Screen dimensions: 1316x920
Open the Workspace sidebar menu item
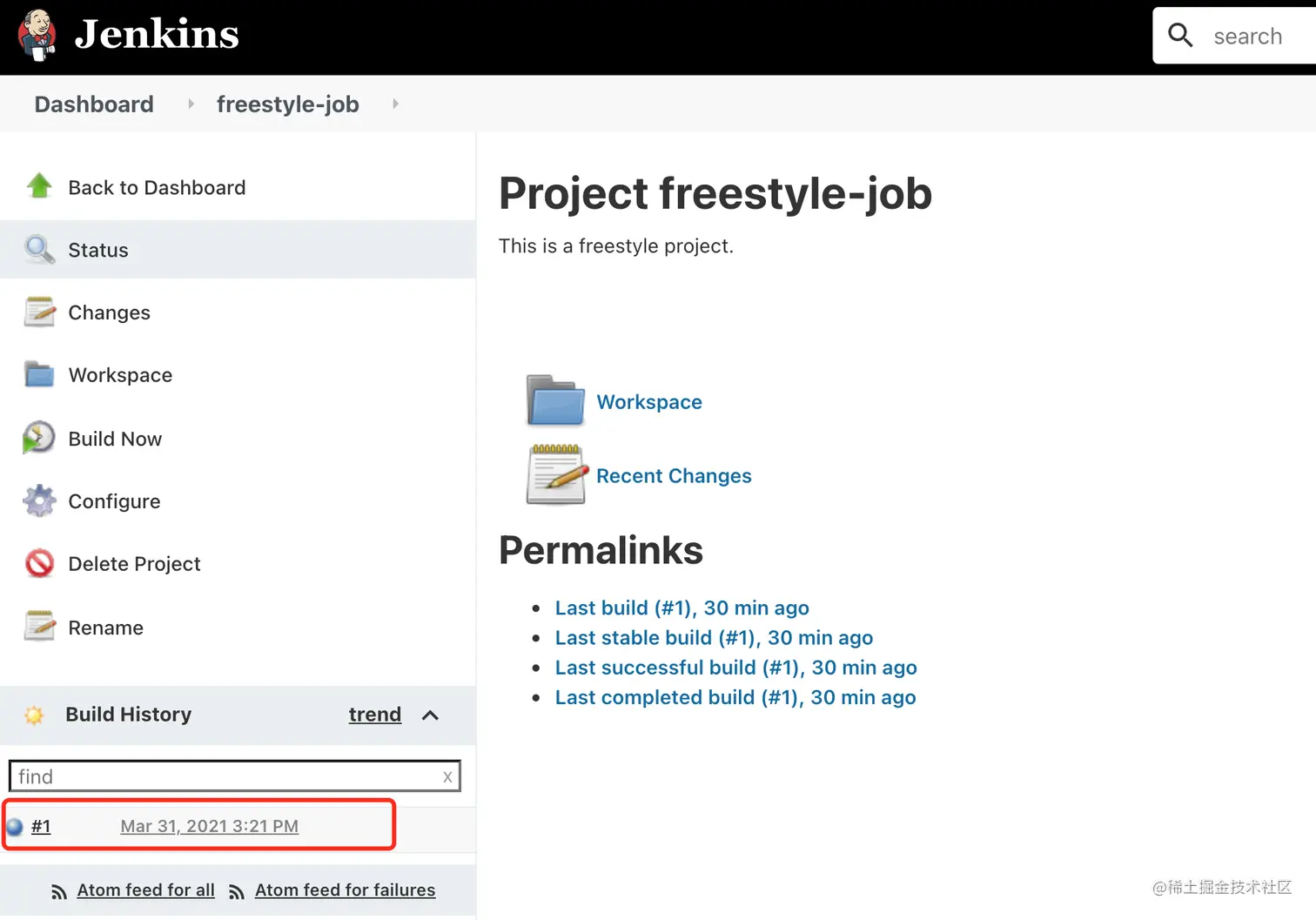[x=120, y=375]
